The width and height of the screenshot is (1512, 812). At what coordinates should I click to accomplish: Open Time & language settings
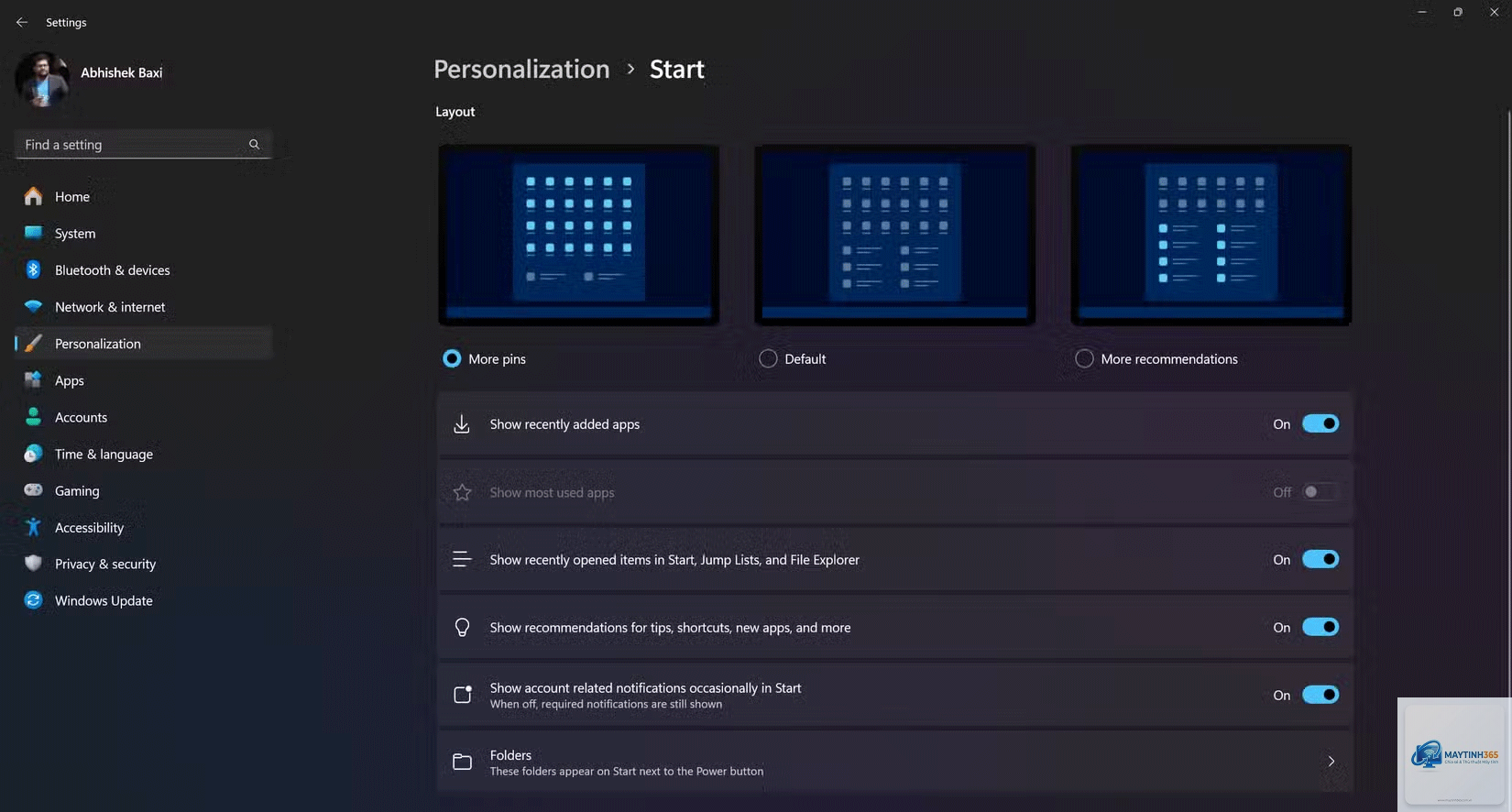[x=144, y=454]
